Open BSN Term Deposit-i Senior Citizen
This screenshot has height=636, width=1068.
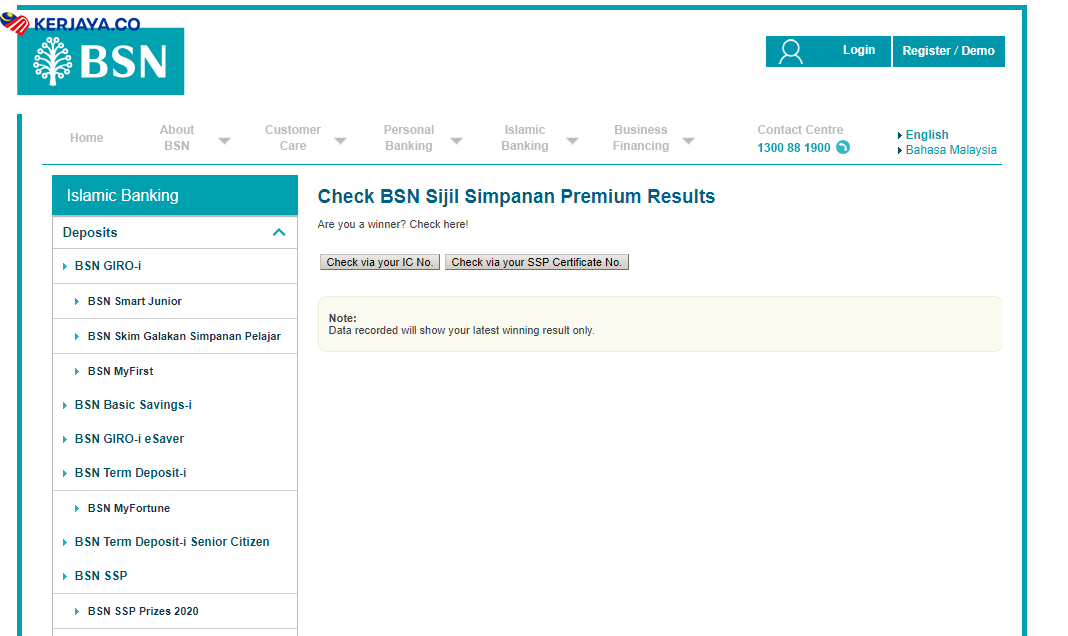point(172,541)
